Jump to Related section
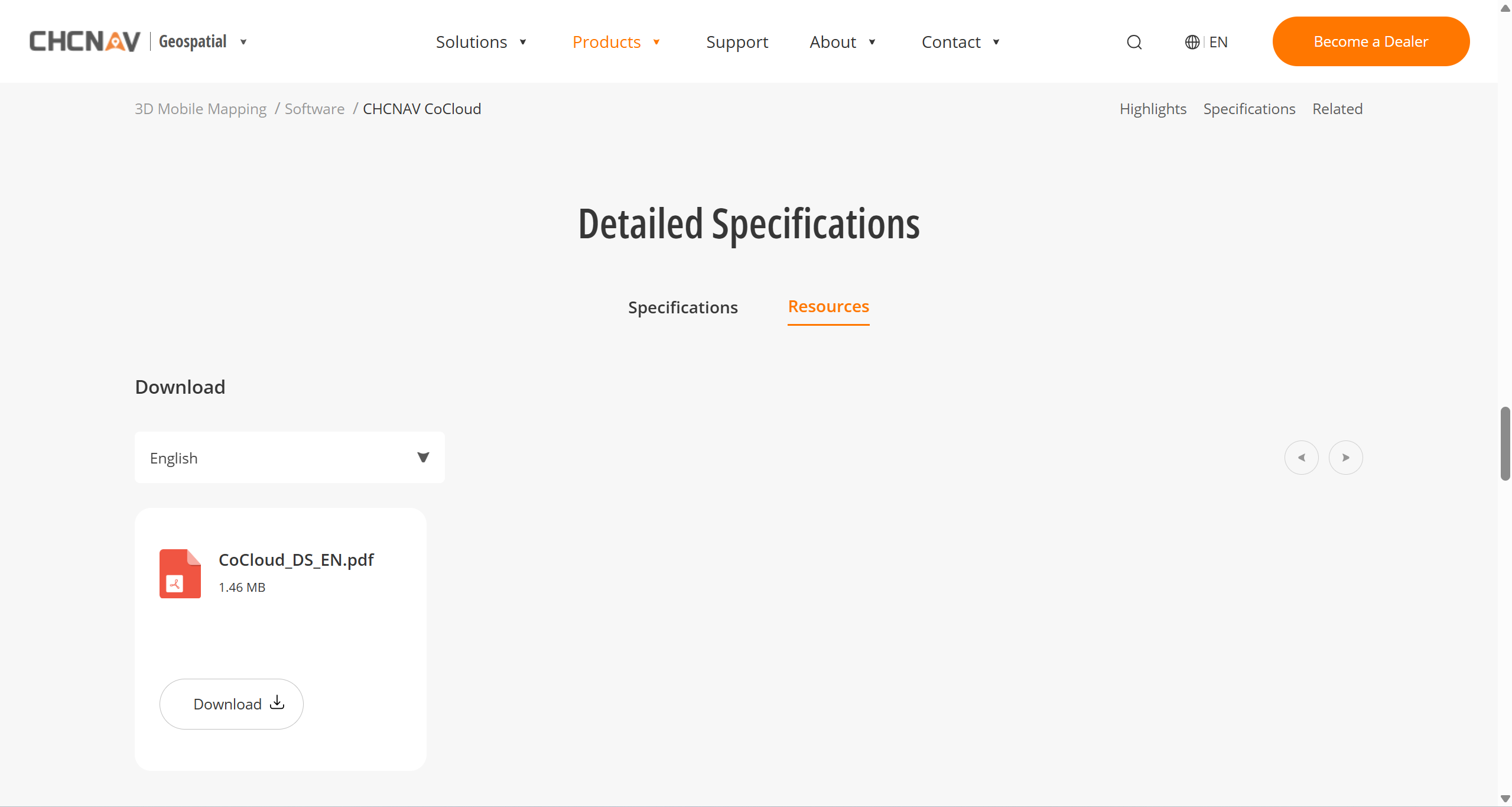The image size is (1512, 807). point(1337,109)
